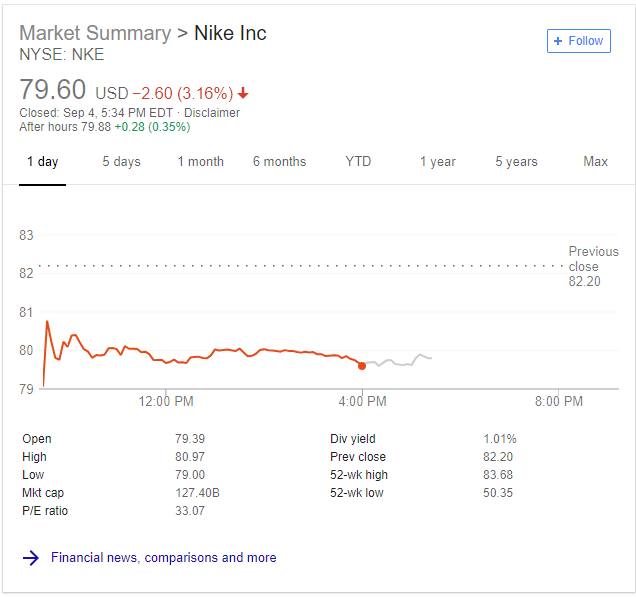Screen dimensions: 636x597
Task: Click the orange dot at 4:00 PM close
Action: coord(362,366)
